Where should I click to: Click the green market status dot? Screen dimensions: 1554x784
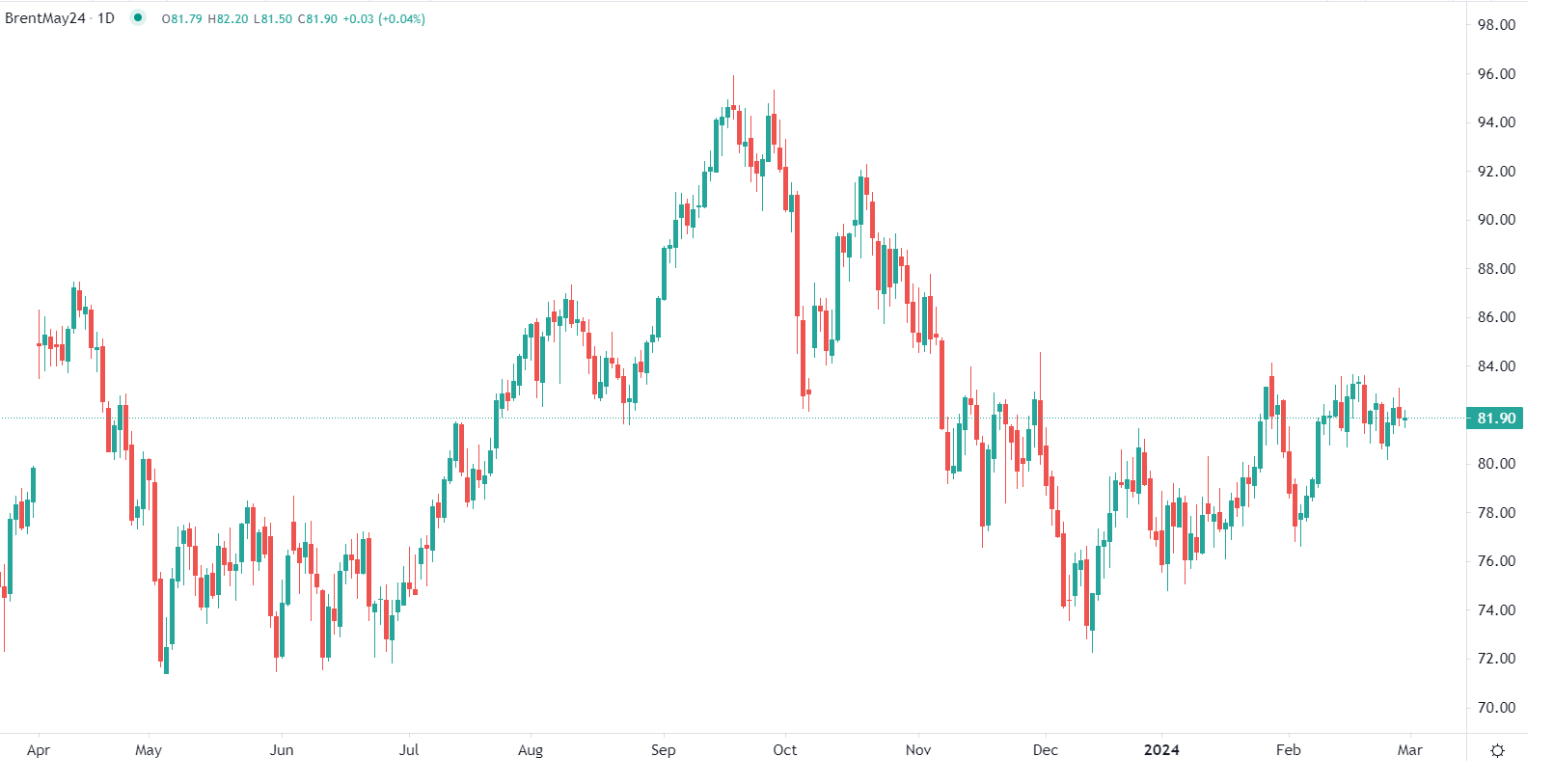(x=138, y=17)
